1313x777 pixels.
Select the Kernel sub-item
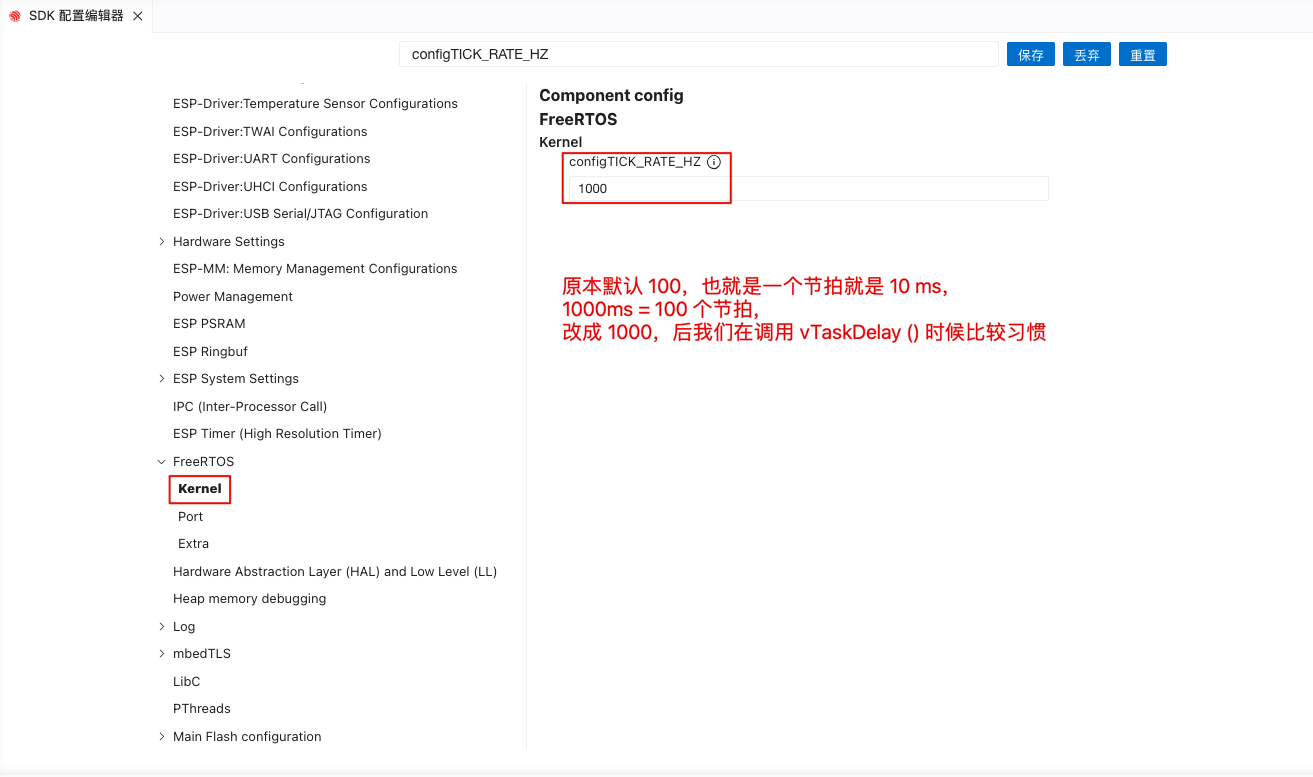coord(200,489)
